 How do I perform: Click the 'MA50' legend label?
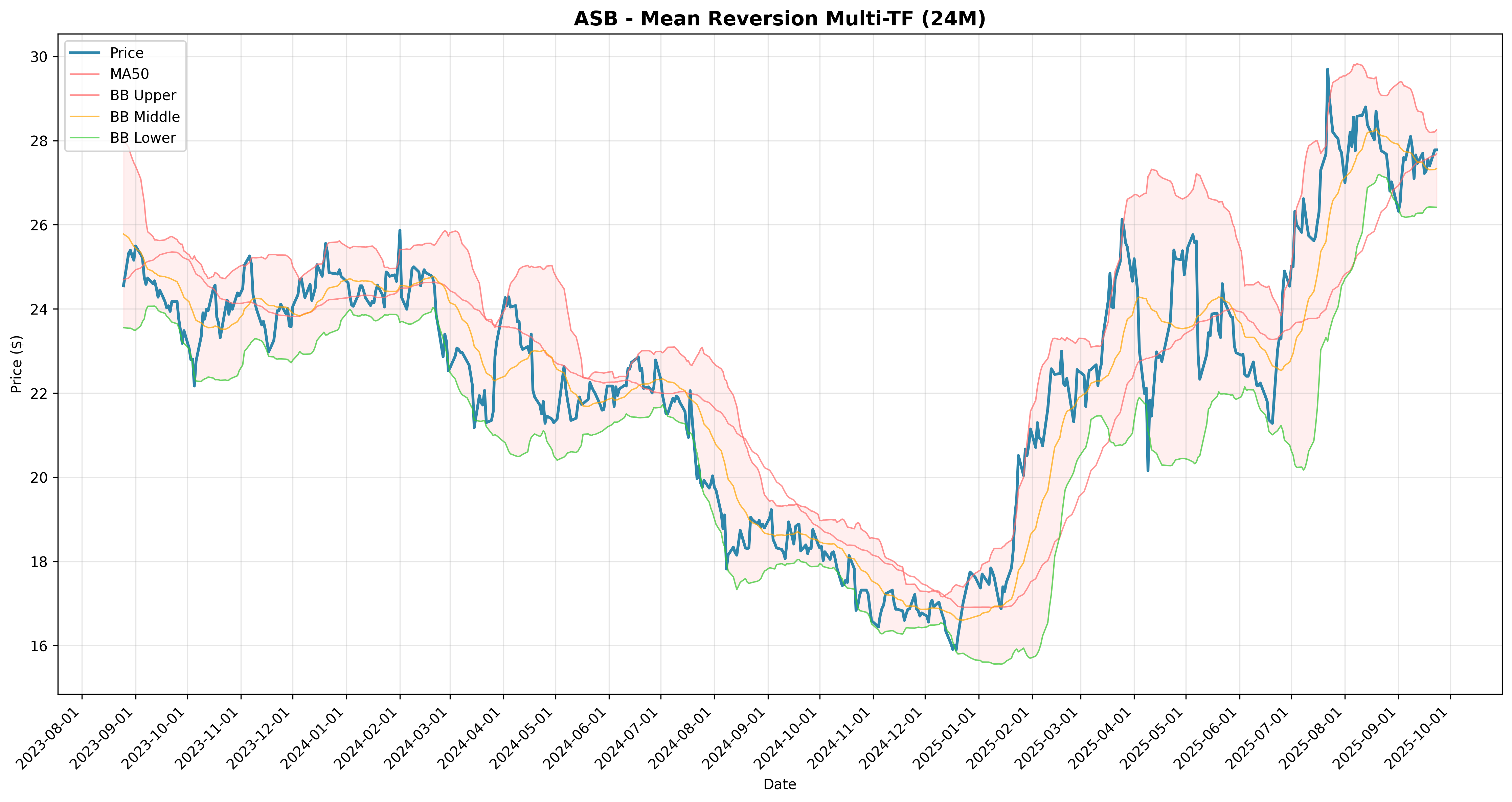coord(129,74)
